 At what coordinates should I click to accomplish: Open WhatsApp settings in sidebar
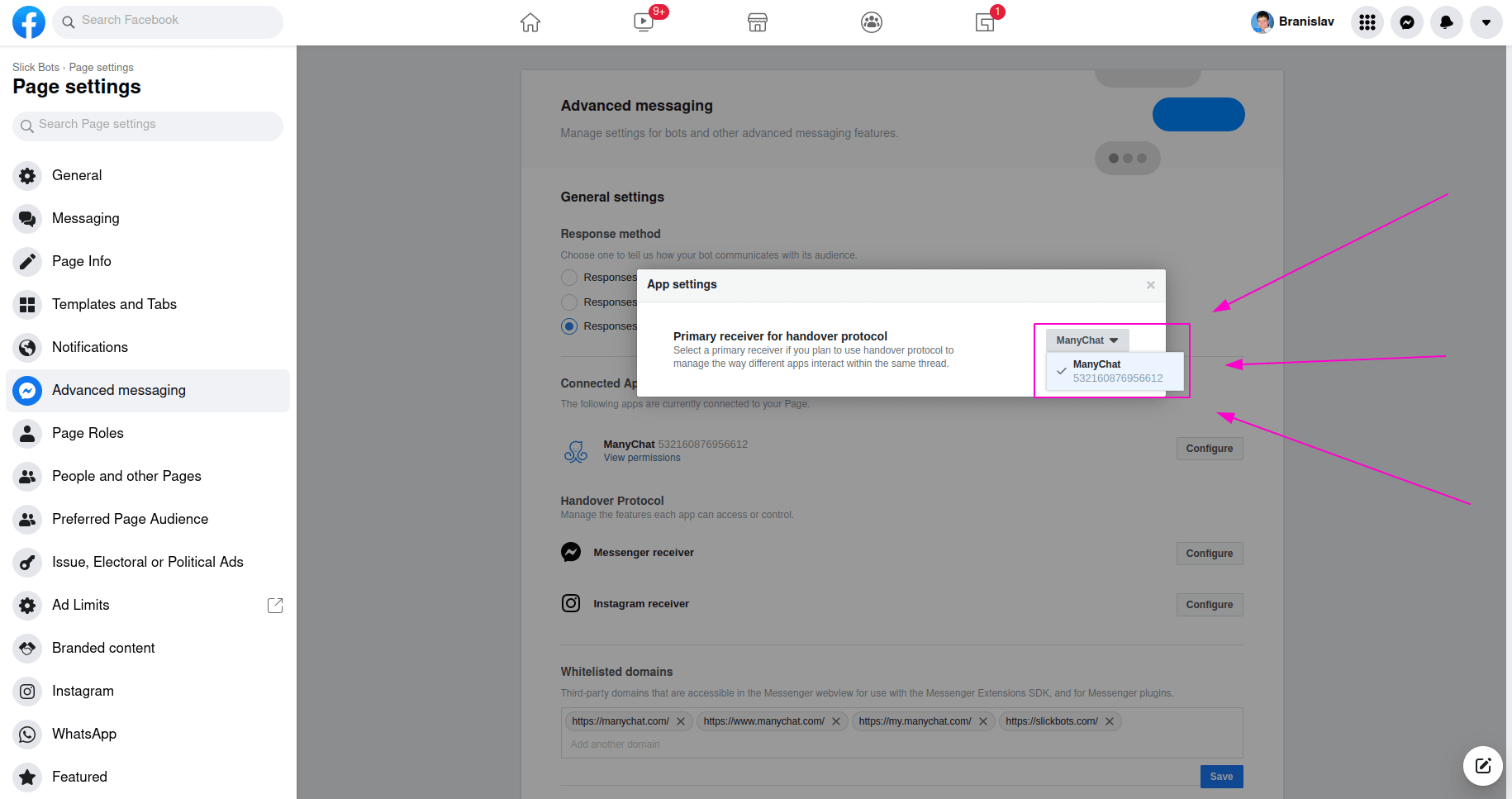[148, 734]
